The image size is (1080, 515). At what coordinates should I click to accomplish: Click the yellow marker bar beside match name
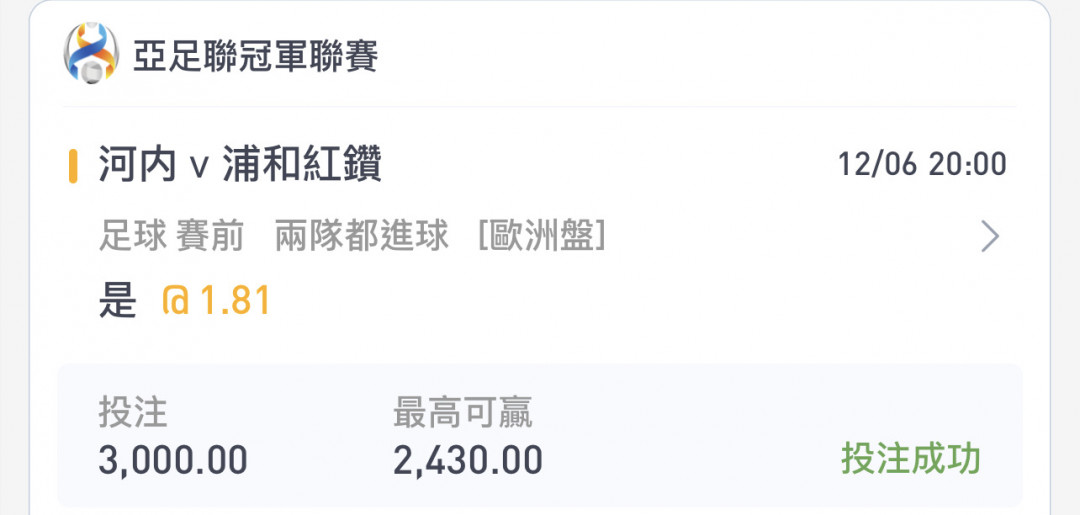[73, 165]
